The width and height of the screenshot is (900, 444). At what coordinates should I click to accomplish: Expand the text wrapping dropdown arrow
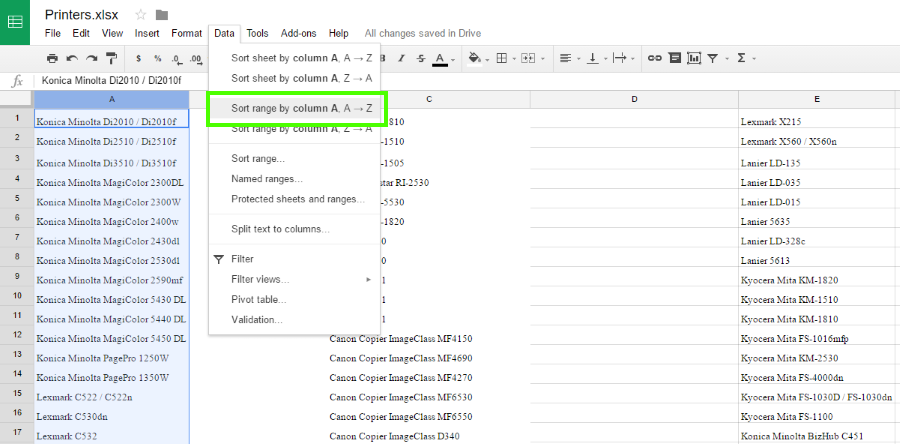[633, 59]
